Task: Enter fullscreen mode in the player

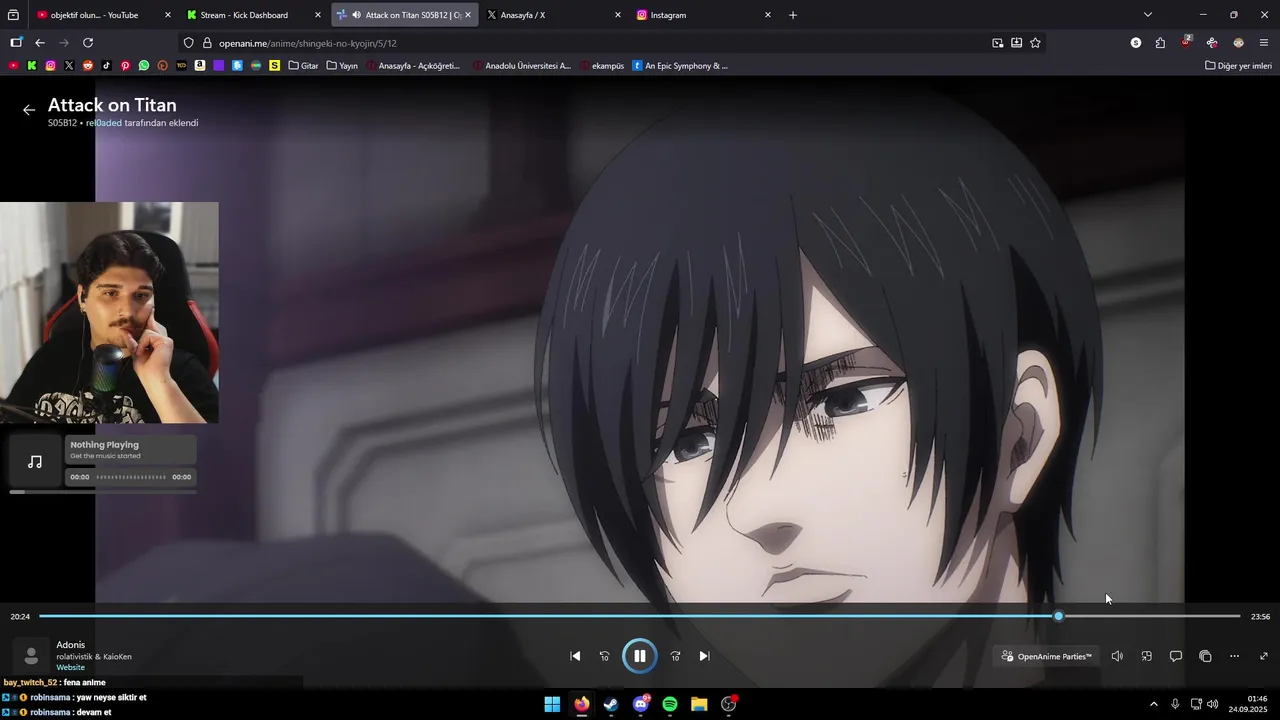Action: coord(1263,656)
